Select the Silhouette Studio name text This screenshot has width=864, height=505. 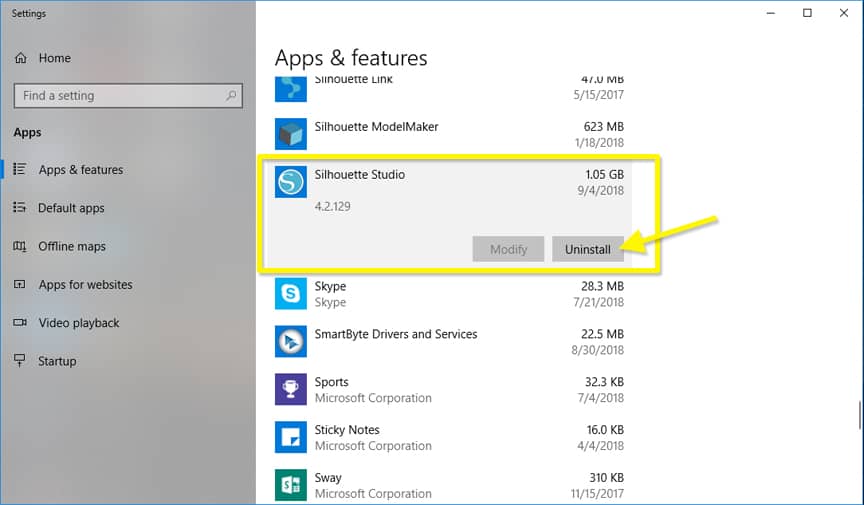[x=360, y=175]
